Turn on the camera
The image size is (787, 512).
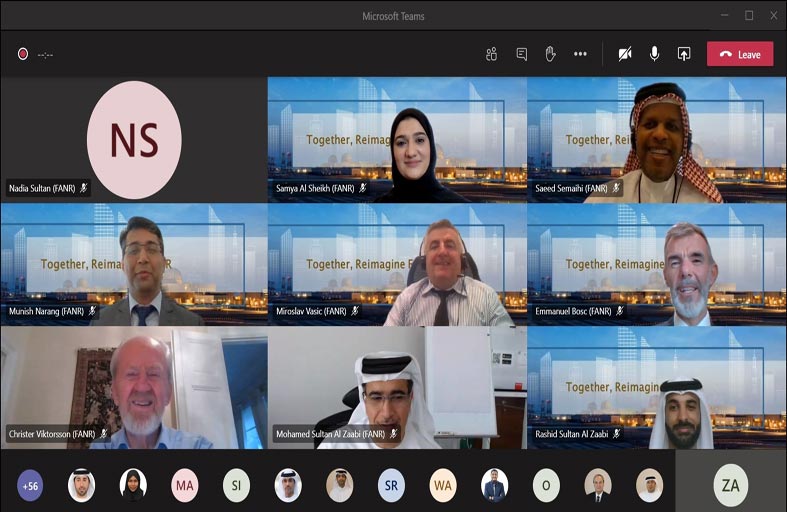tap(625, 54)
